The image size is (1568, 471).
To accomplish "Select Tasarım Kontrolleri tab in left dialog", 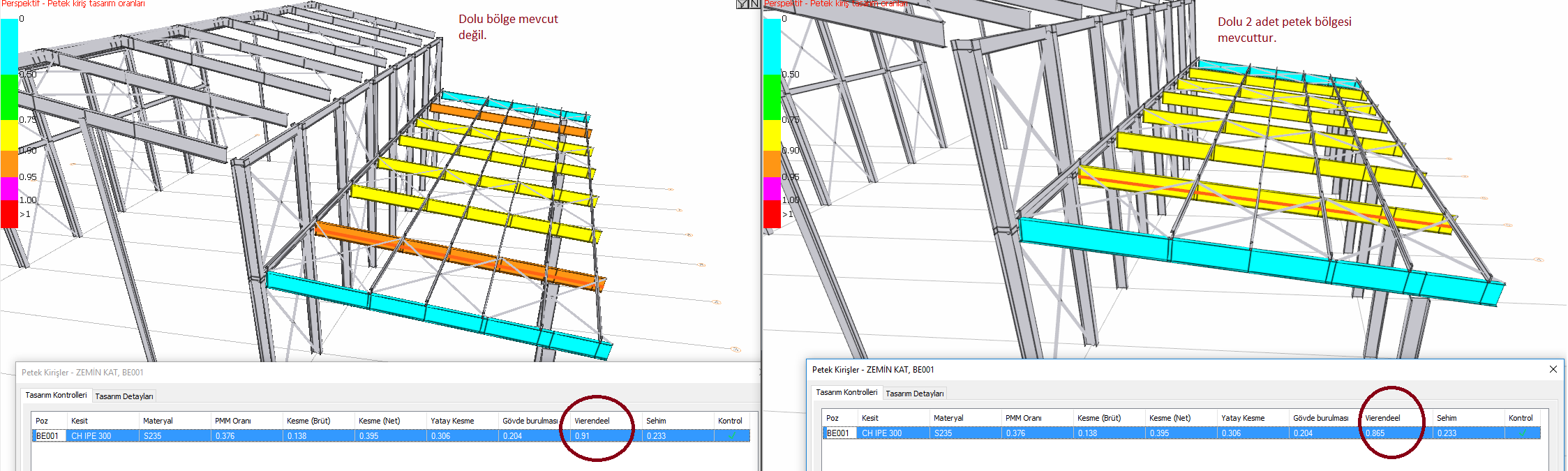I will pyautogui.click(x=56, y=395).
